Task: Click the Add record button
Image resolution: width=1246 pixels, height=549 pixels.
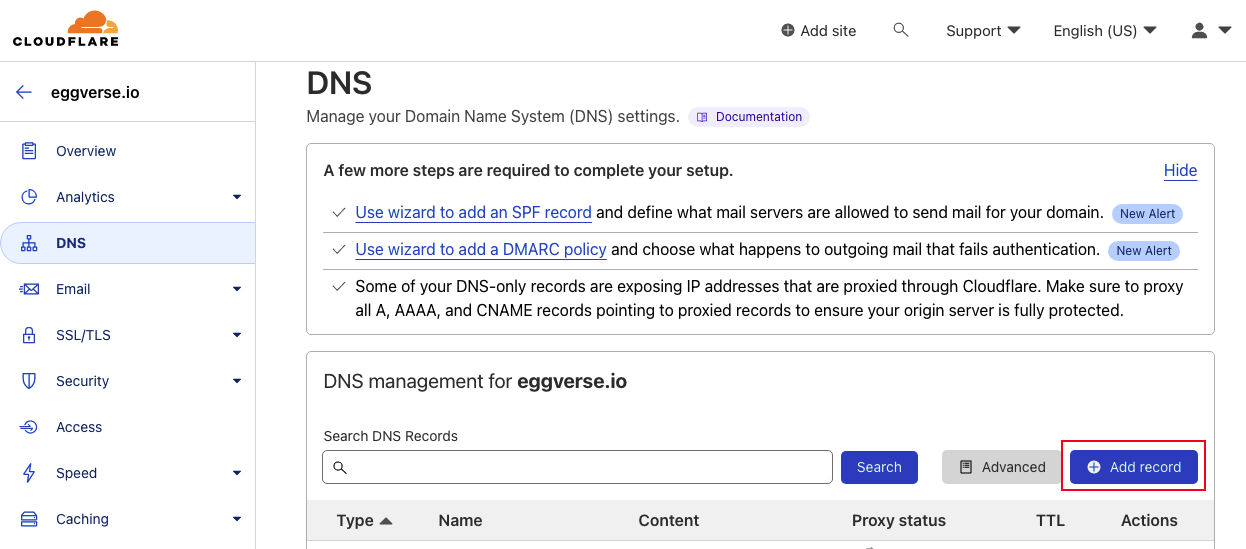Action: pyautogui.click(x=1134, y=467)
